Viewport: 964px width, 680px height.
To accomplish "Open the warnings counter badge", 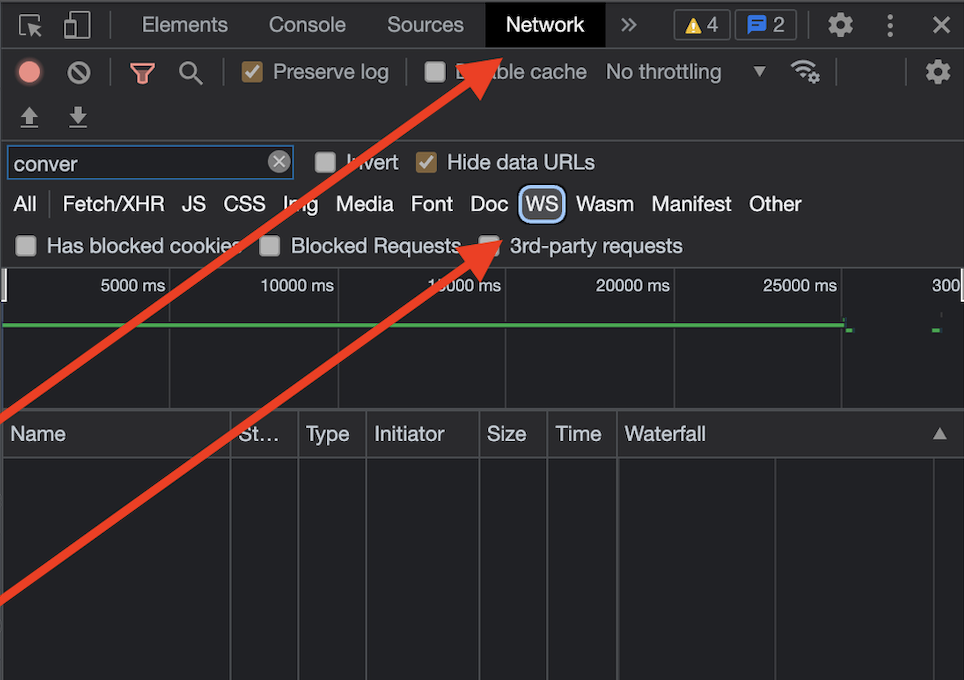I will 701,25.
